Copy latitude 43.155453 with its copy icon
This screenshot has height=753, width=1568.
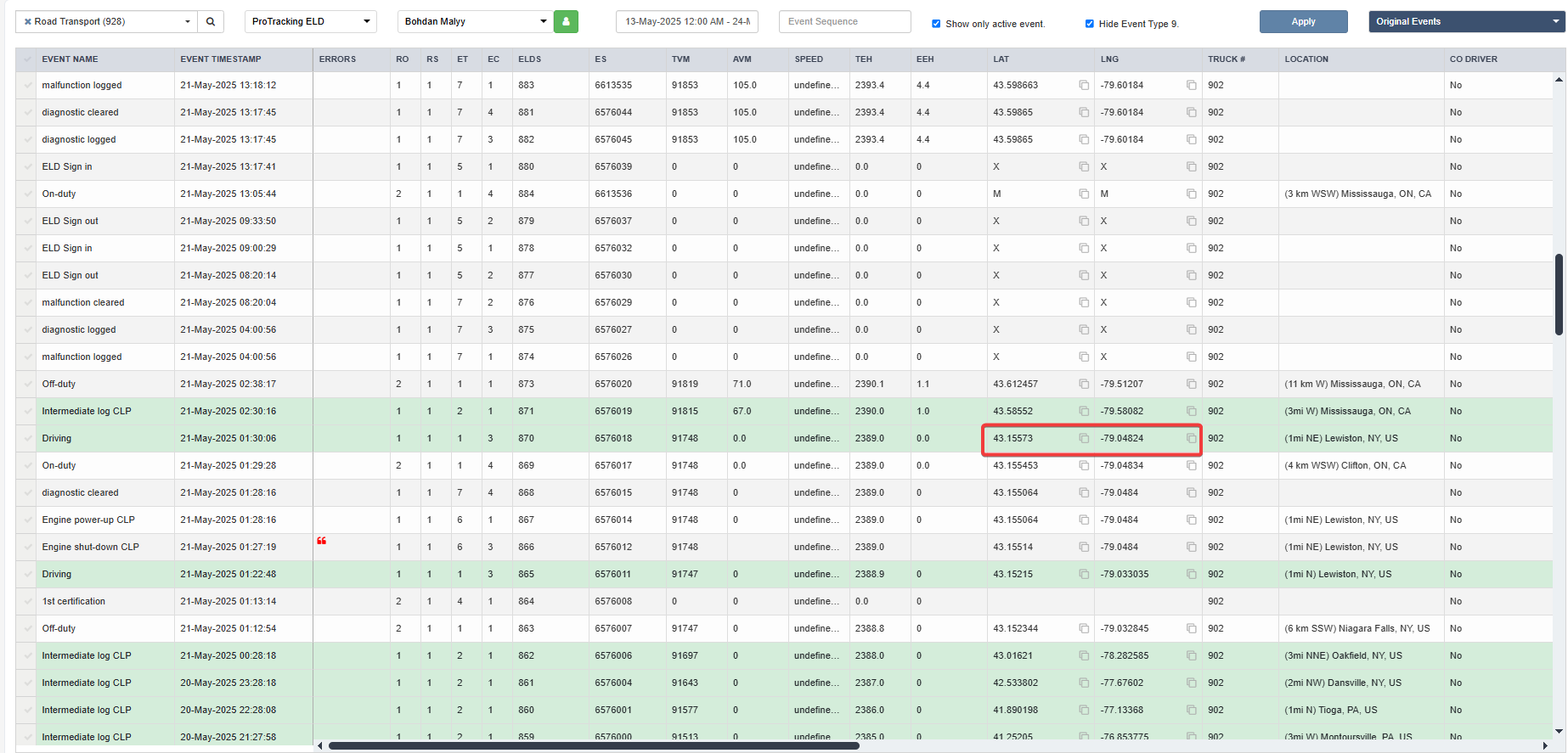pos(1084,465)
